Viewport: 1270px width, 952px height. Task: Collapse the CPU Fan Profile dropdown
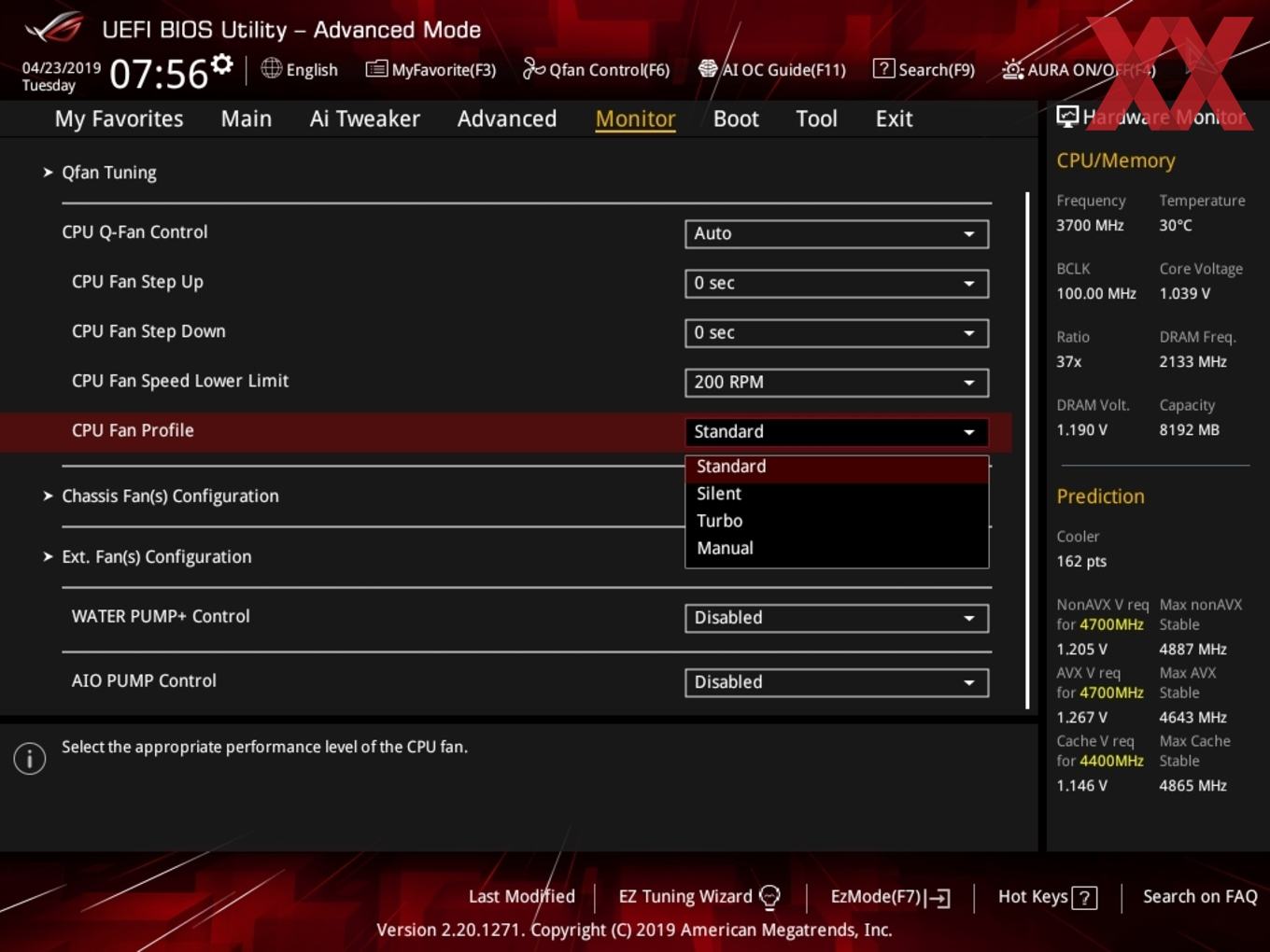pos(837,431)
